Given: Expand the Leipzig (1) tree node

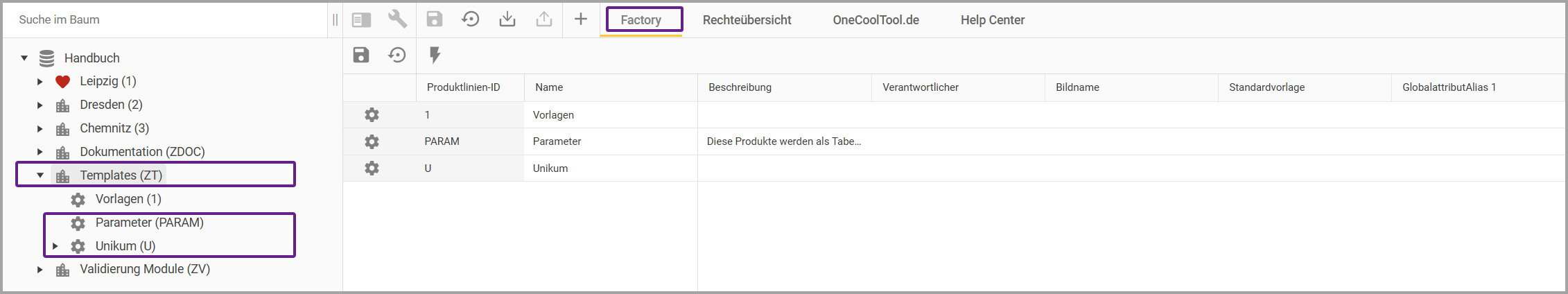Looking at the screenshot, I should pos(40,82).
